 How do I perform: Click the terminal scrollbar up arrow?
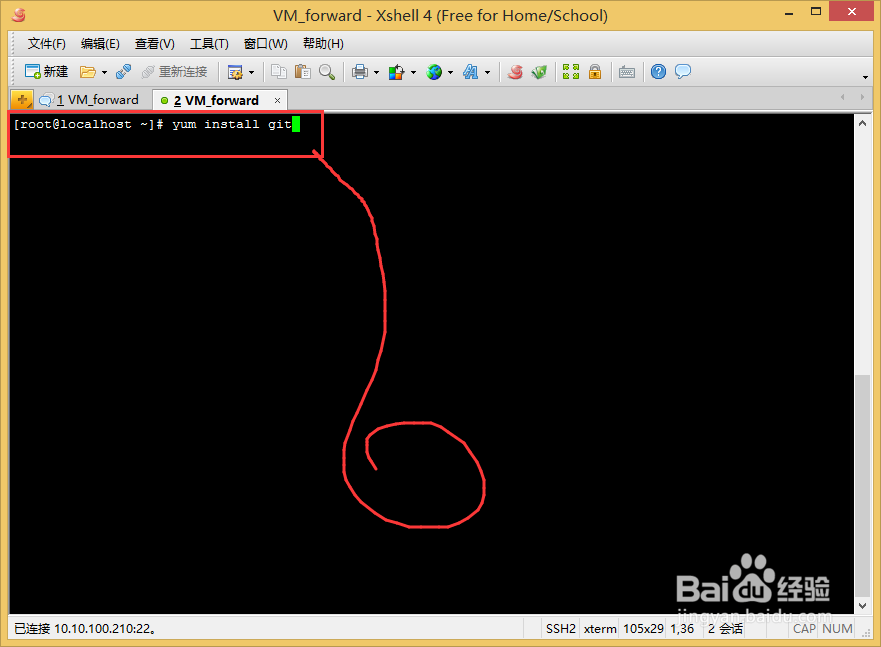(x=862, y=123)
